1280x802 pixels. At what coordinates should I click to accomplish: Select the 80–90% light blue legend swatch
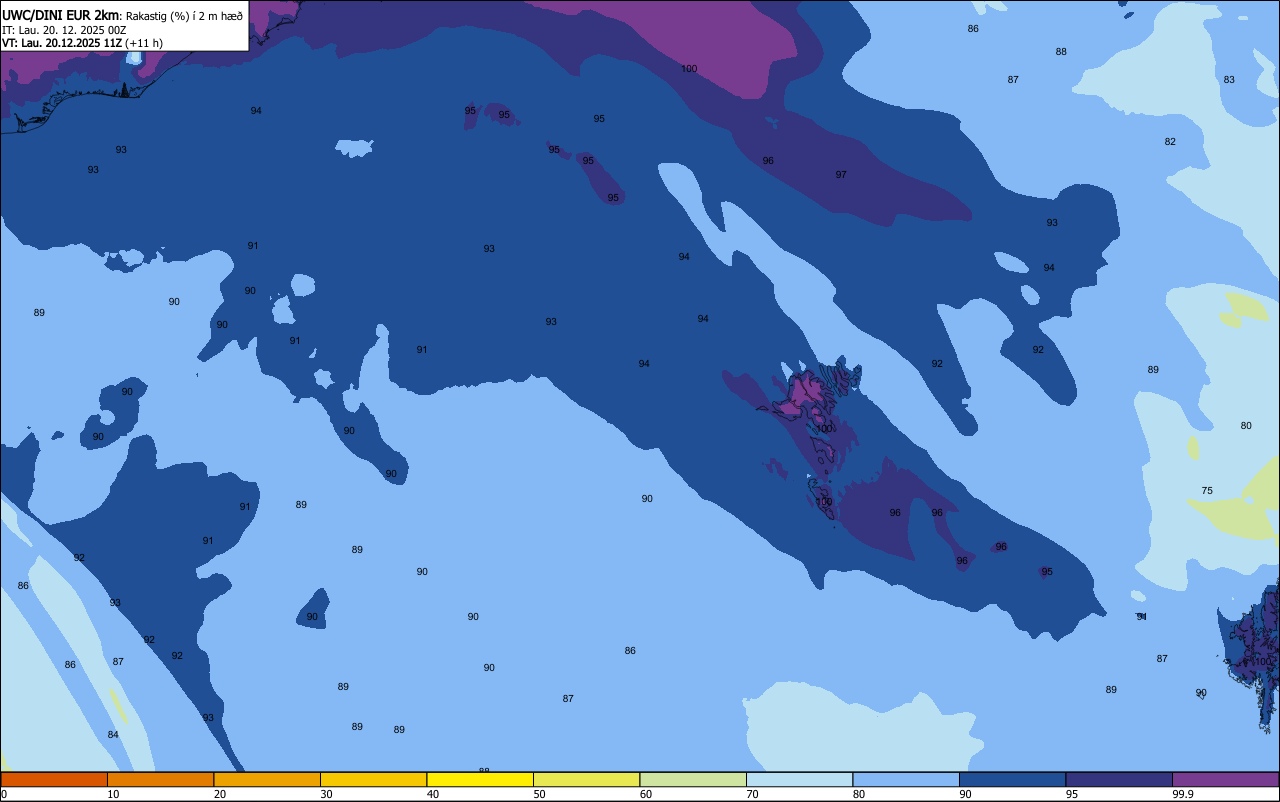(906, 779)
